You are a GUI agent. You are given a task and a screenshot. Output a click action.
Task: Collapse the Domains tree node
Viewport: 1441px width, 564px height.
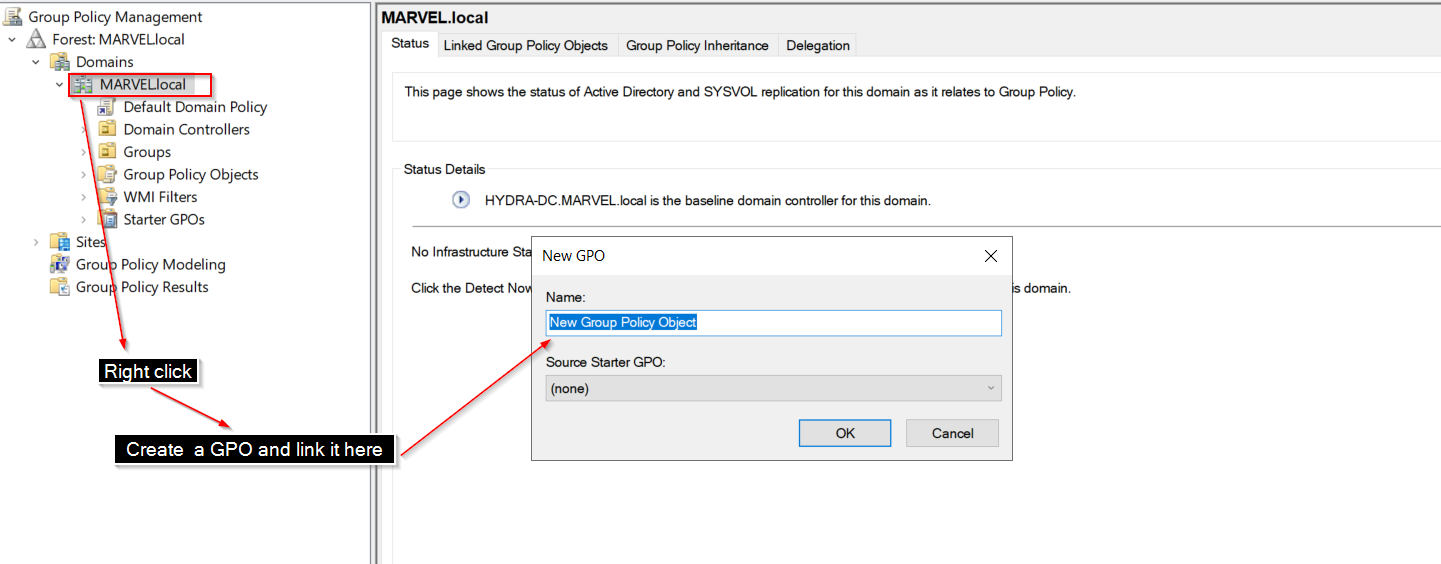point(36,62)
